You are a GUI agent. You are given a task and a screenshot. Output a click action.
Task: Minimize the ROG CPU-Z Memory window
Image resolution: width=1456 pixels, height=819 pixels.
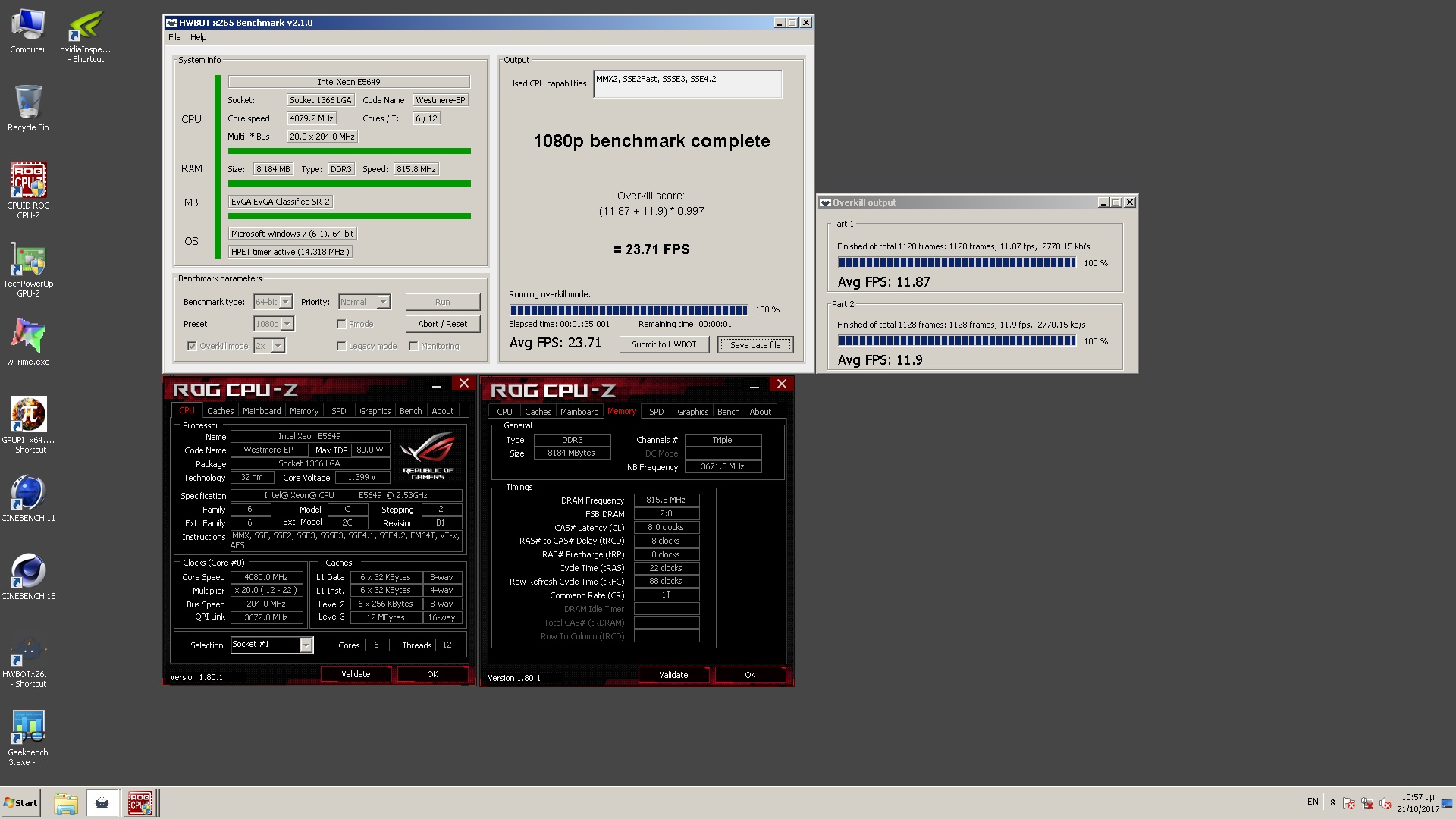pyautogui.click(x=755, y=386)
